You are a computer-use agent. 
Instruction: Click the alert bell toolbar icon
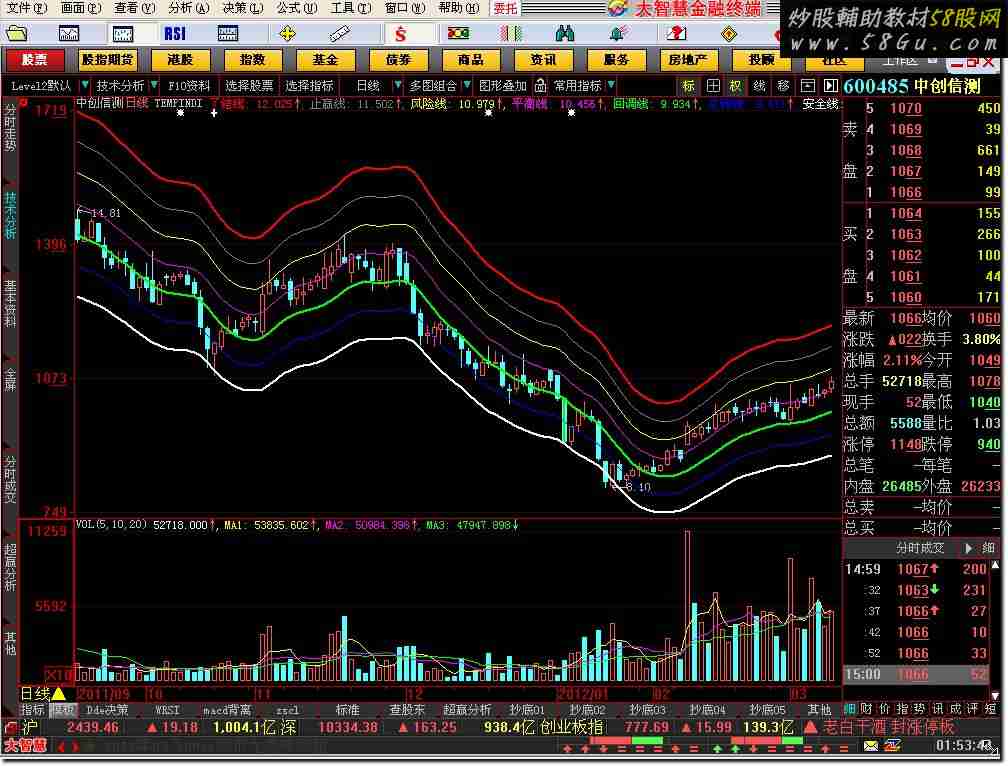(x=619, y=33)
